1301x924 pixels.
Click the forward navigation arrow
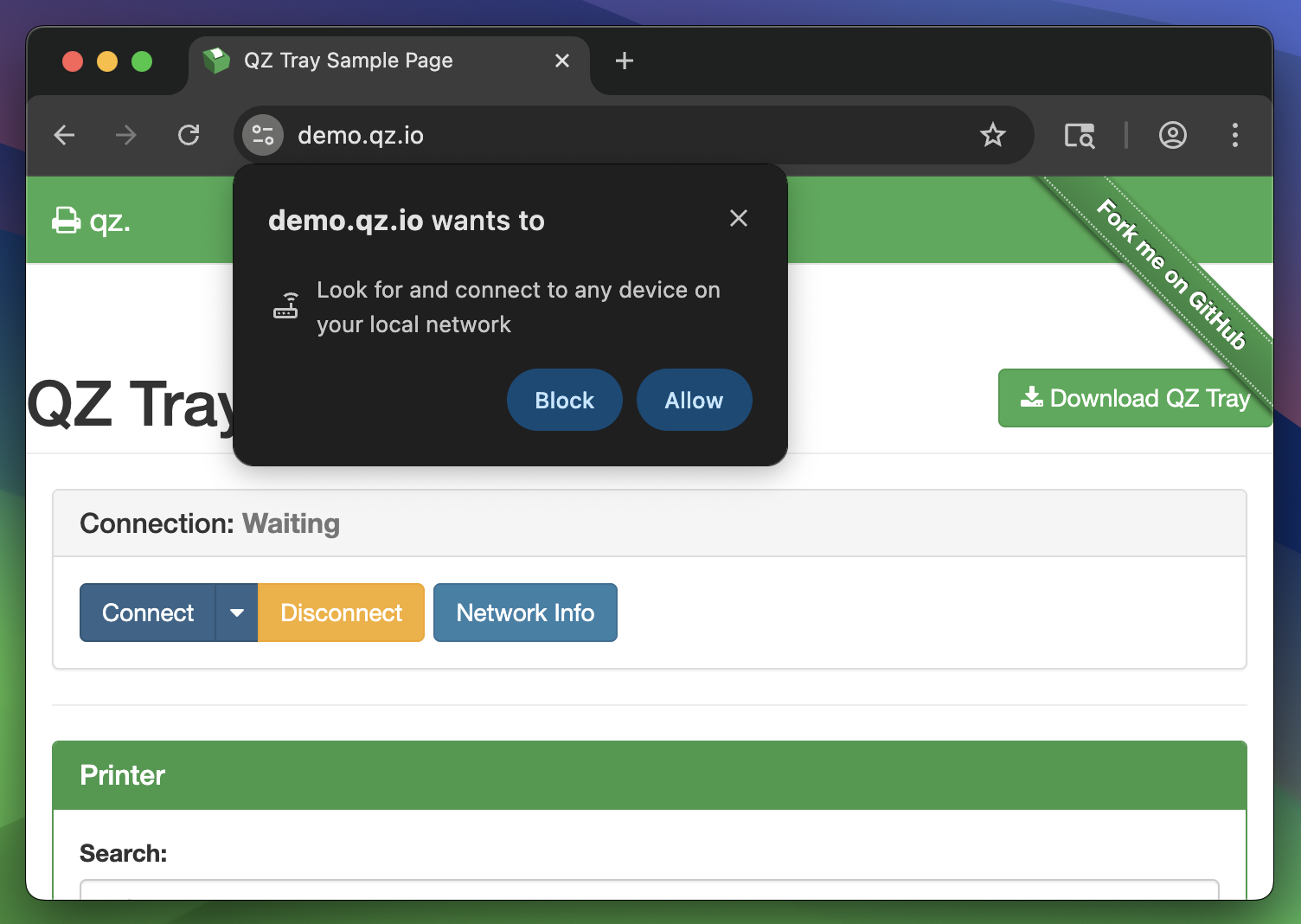point(126,135)
